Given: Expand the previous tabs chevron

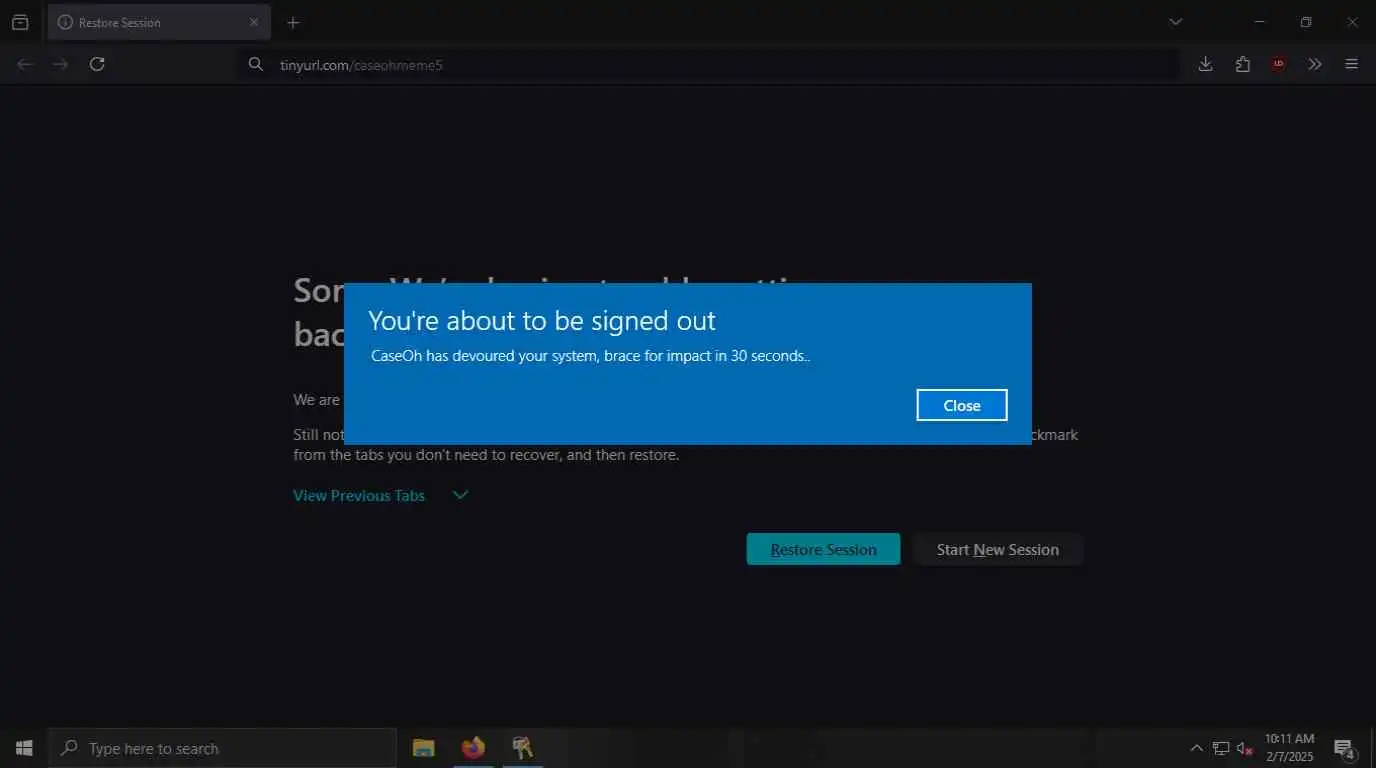Looking at the screenshot, I should 460,495.
